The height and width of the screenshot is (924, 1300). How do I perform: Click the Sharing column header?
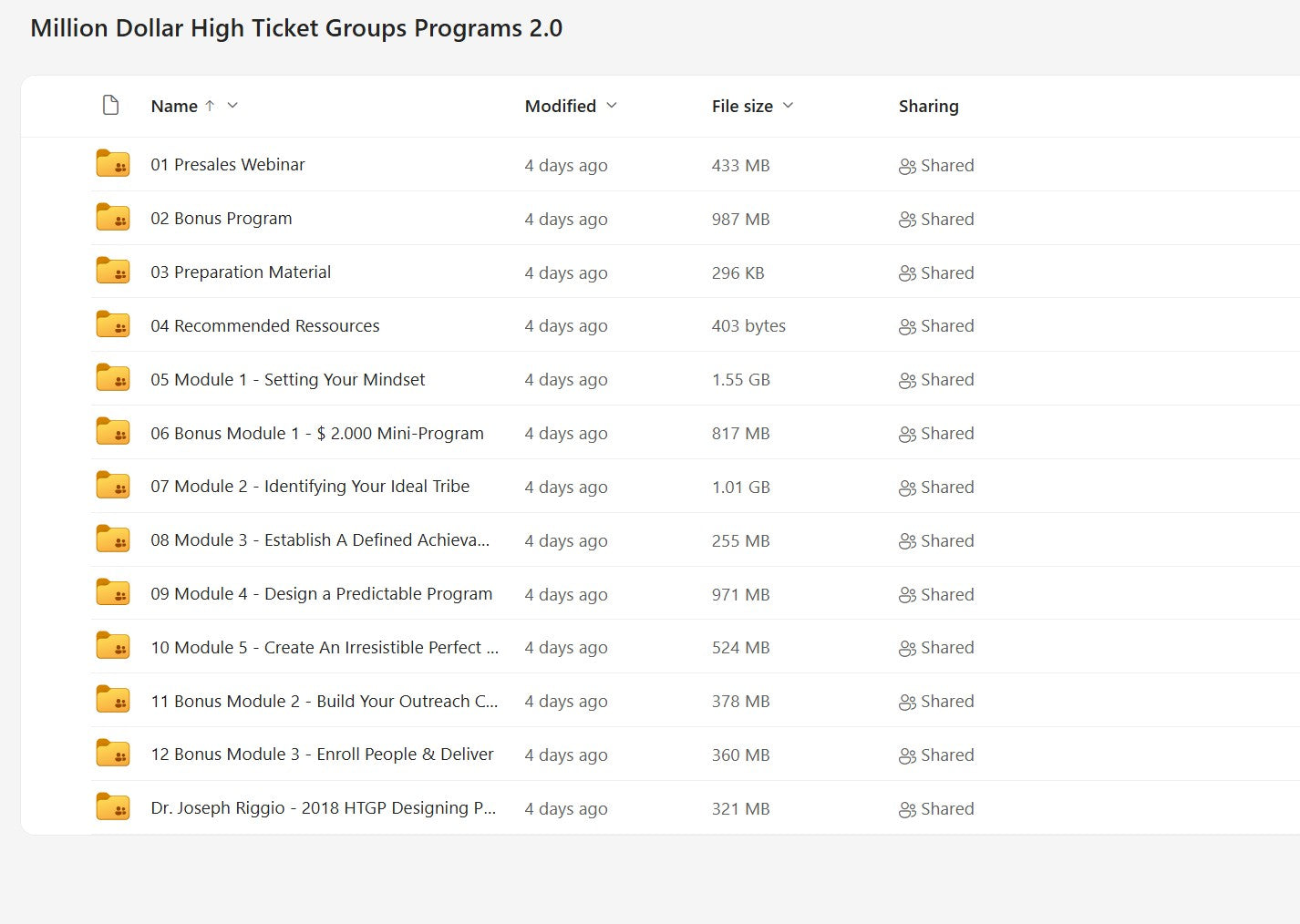[x=928, y=106]
